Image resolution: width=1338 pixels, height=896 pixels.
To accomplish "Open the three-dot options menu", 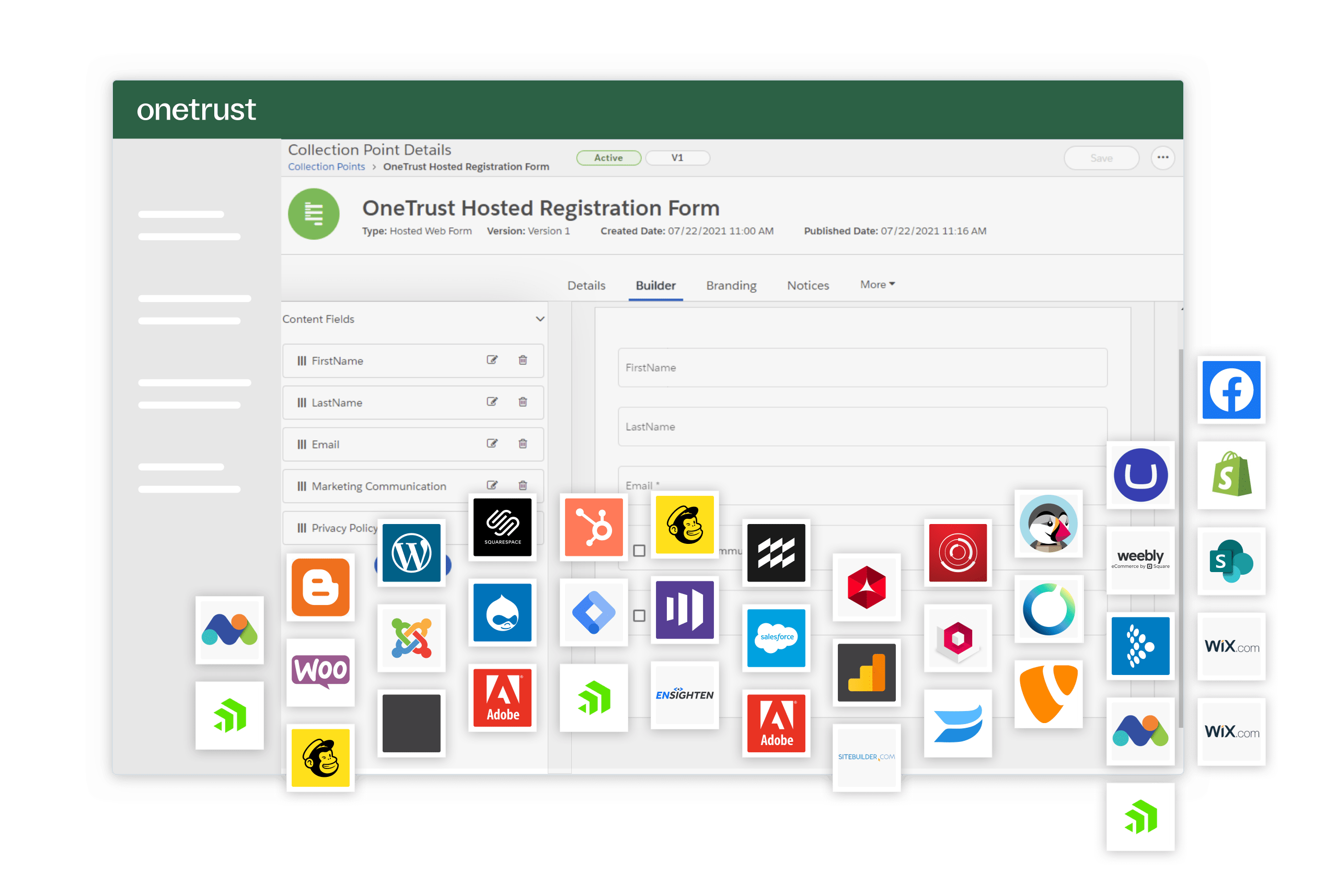I will tap(1162, 158).
